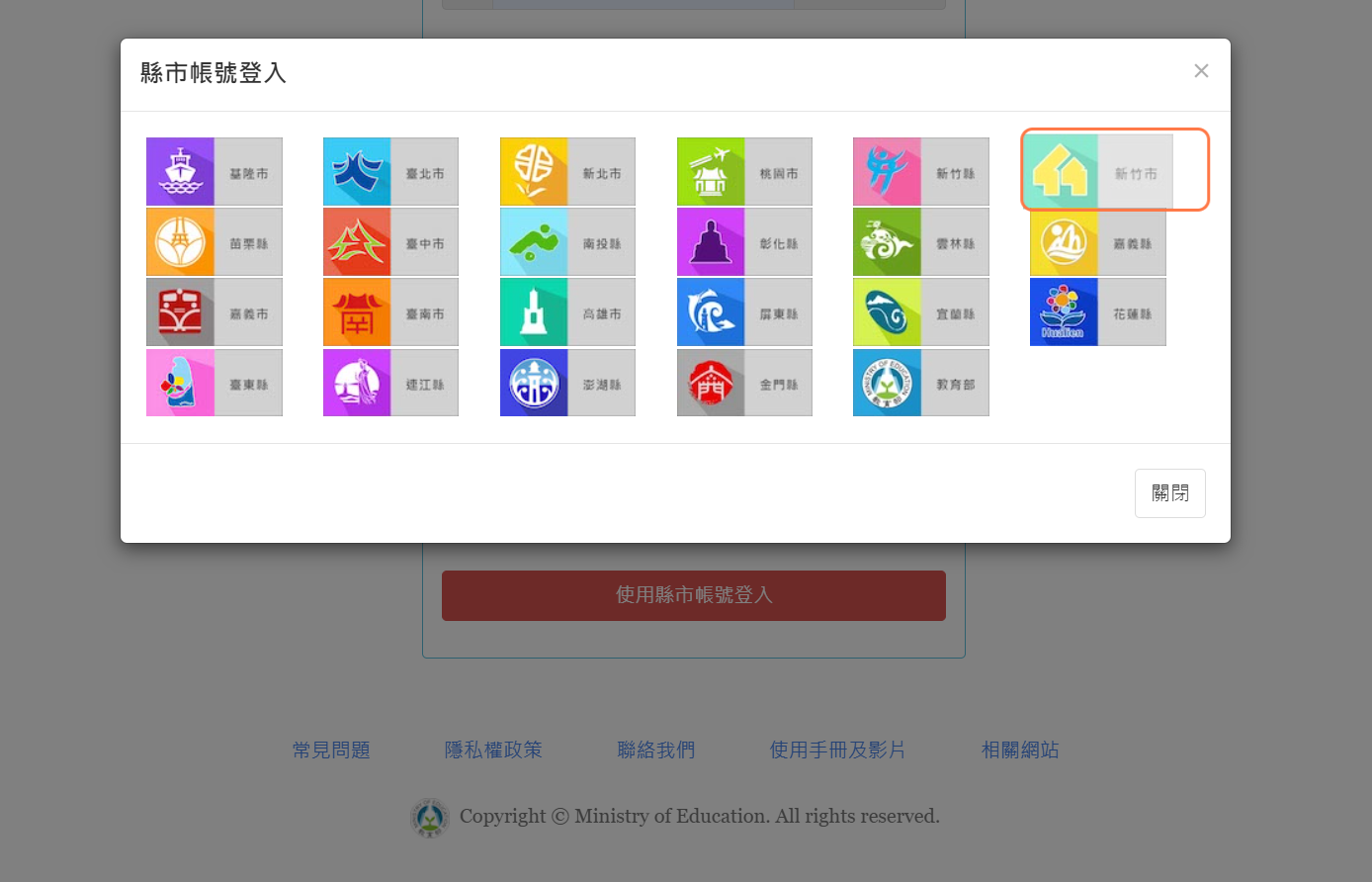Open the 桃園市 airplane icon tile
The image size is (1372, 882).
coord(744,172)
